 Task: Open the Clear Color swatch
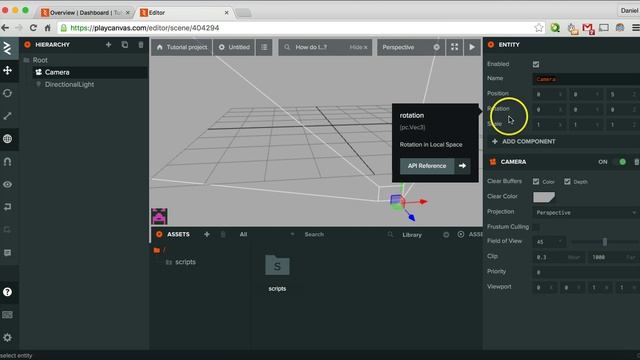coord(544,197)
